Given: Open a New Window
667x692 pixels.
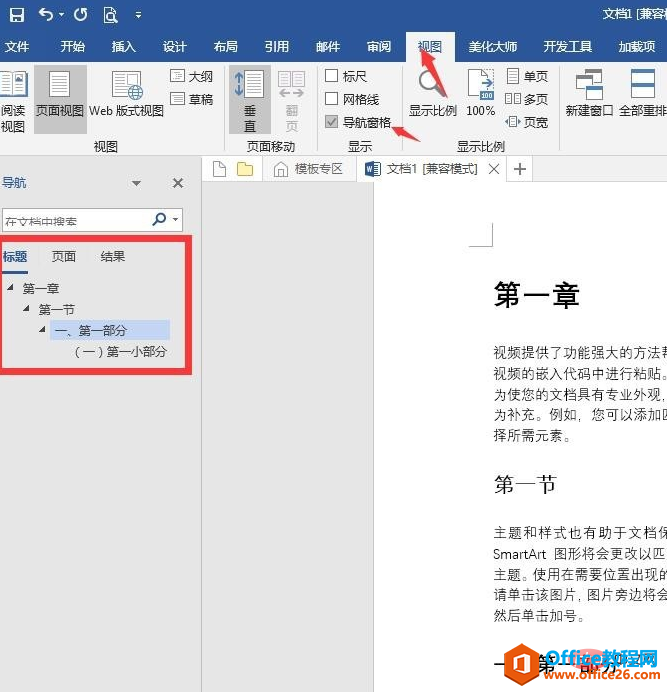Looking at the screenshot, I should (x=589, y=94).
